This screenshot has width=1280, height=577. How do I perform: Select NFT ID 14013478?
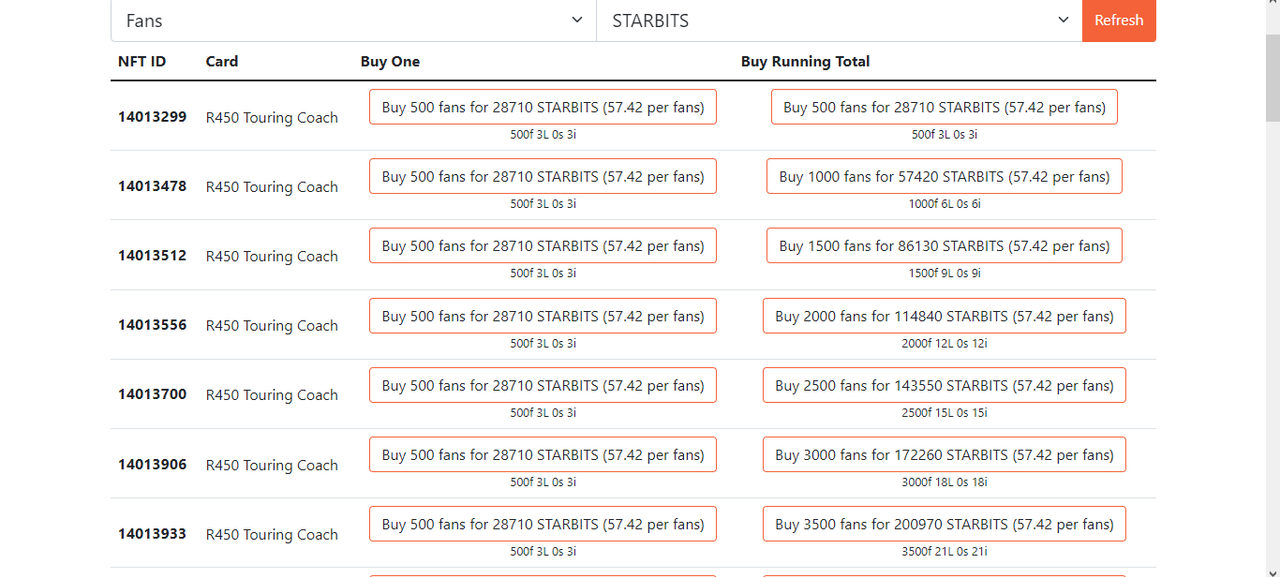152,186
